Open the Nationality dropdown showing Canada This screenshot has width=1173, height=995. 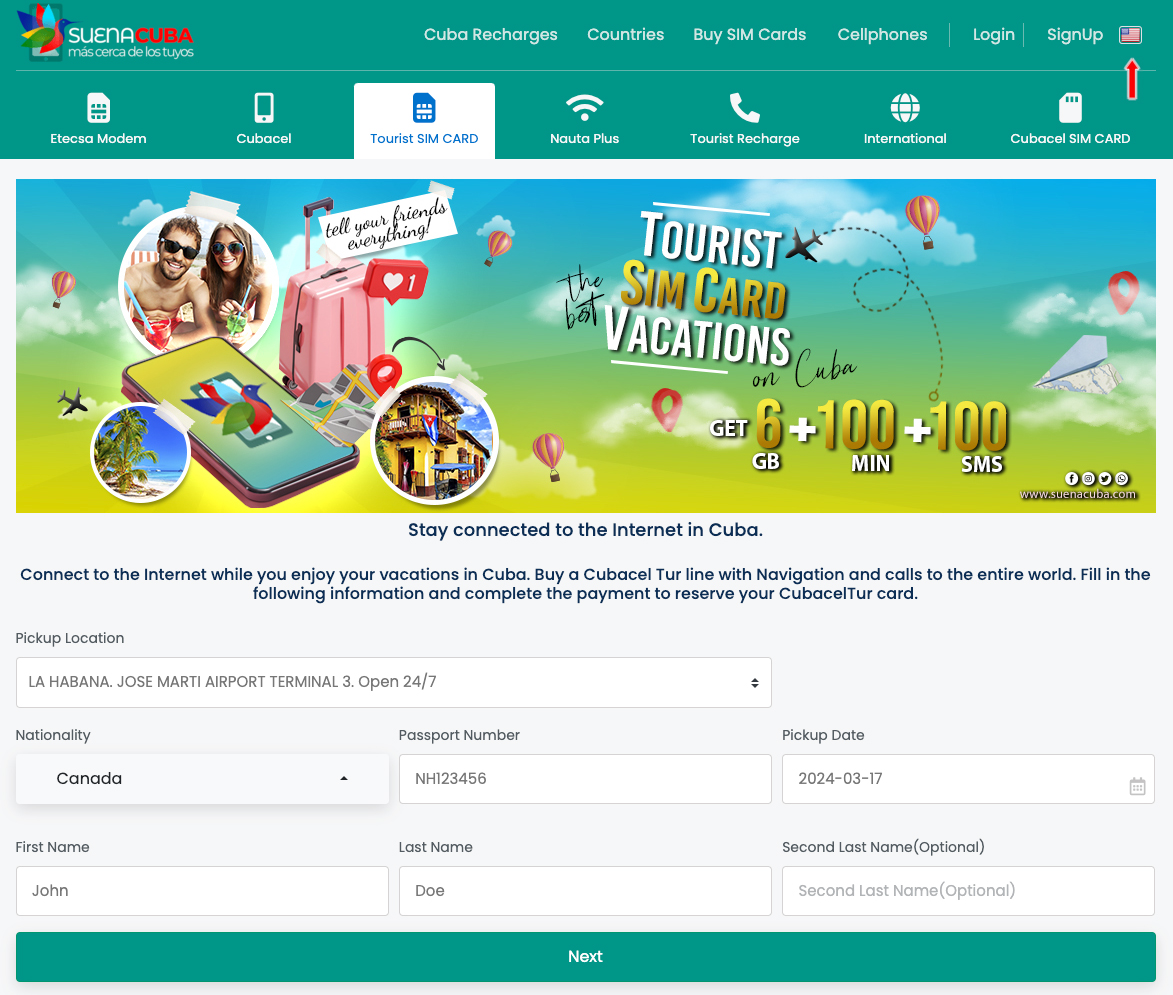(202, 779)
